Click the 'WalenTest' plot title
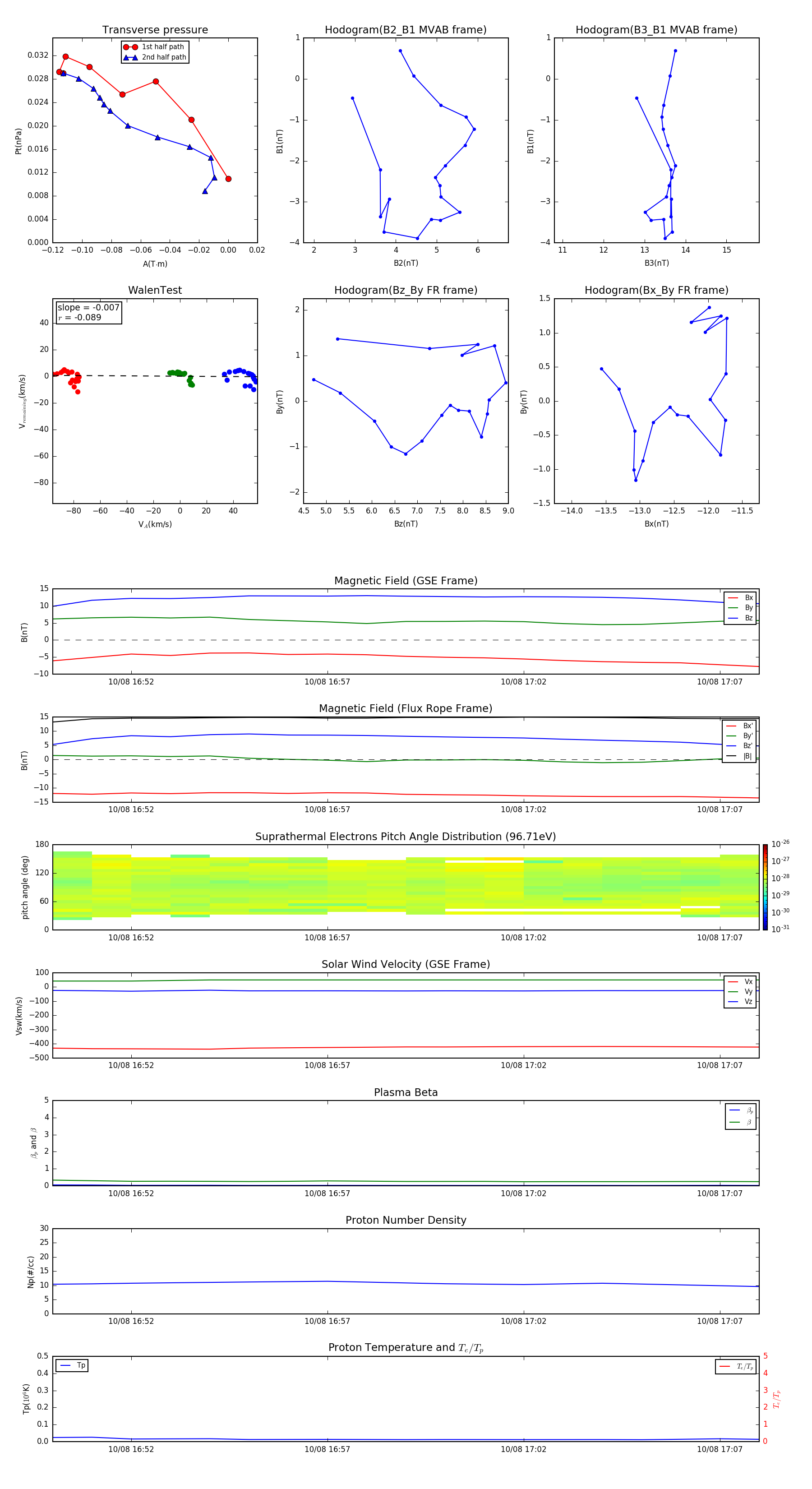812x1489 pixels. pos(155,290)
